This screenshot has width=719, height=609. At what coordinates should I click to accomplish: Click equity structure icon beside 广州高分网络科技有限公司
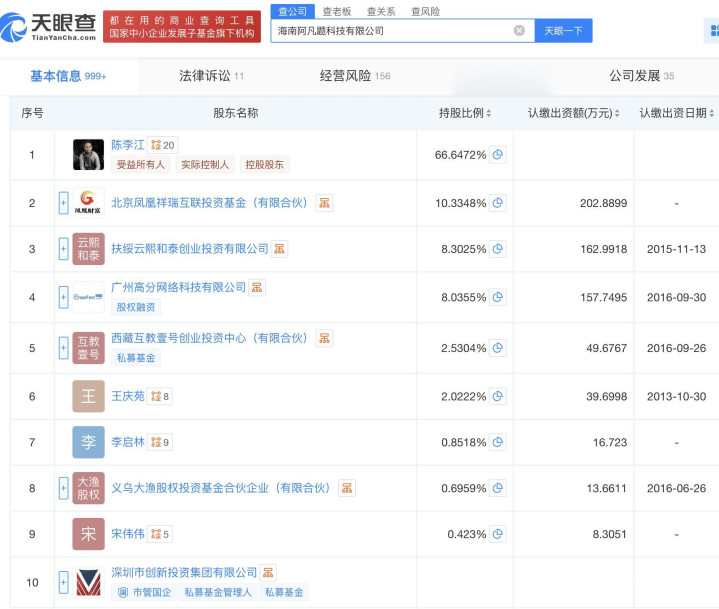point(257,288)
